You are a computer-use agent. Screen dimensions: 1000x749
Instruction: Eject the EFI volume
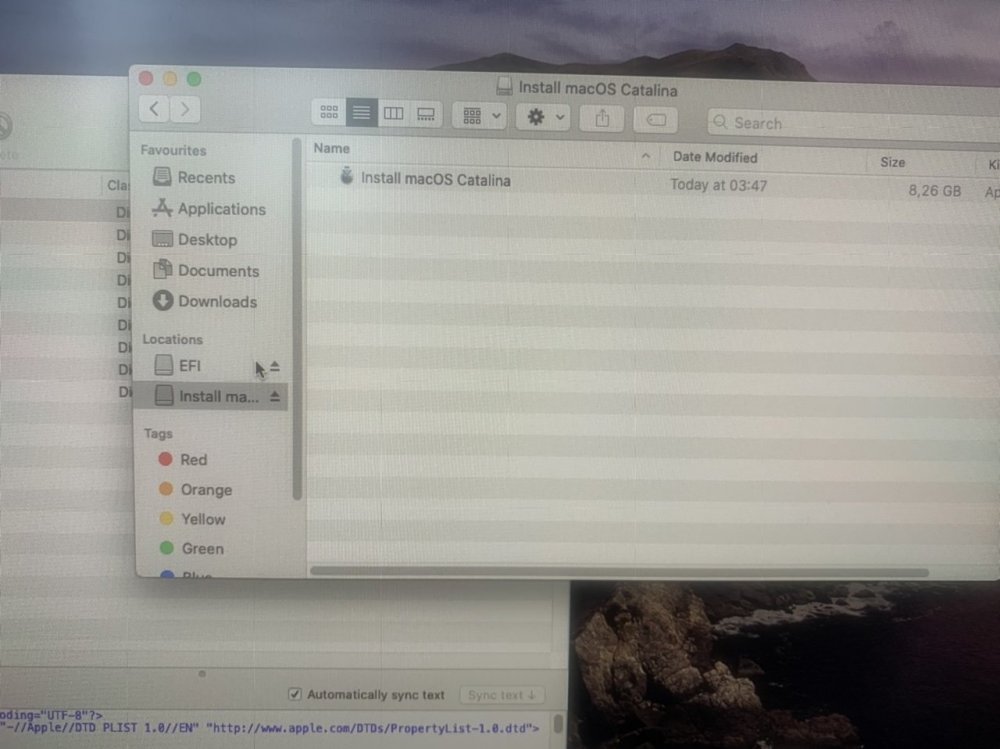275,367
